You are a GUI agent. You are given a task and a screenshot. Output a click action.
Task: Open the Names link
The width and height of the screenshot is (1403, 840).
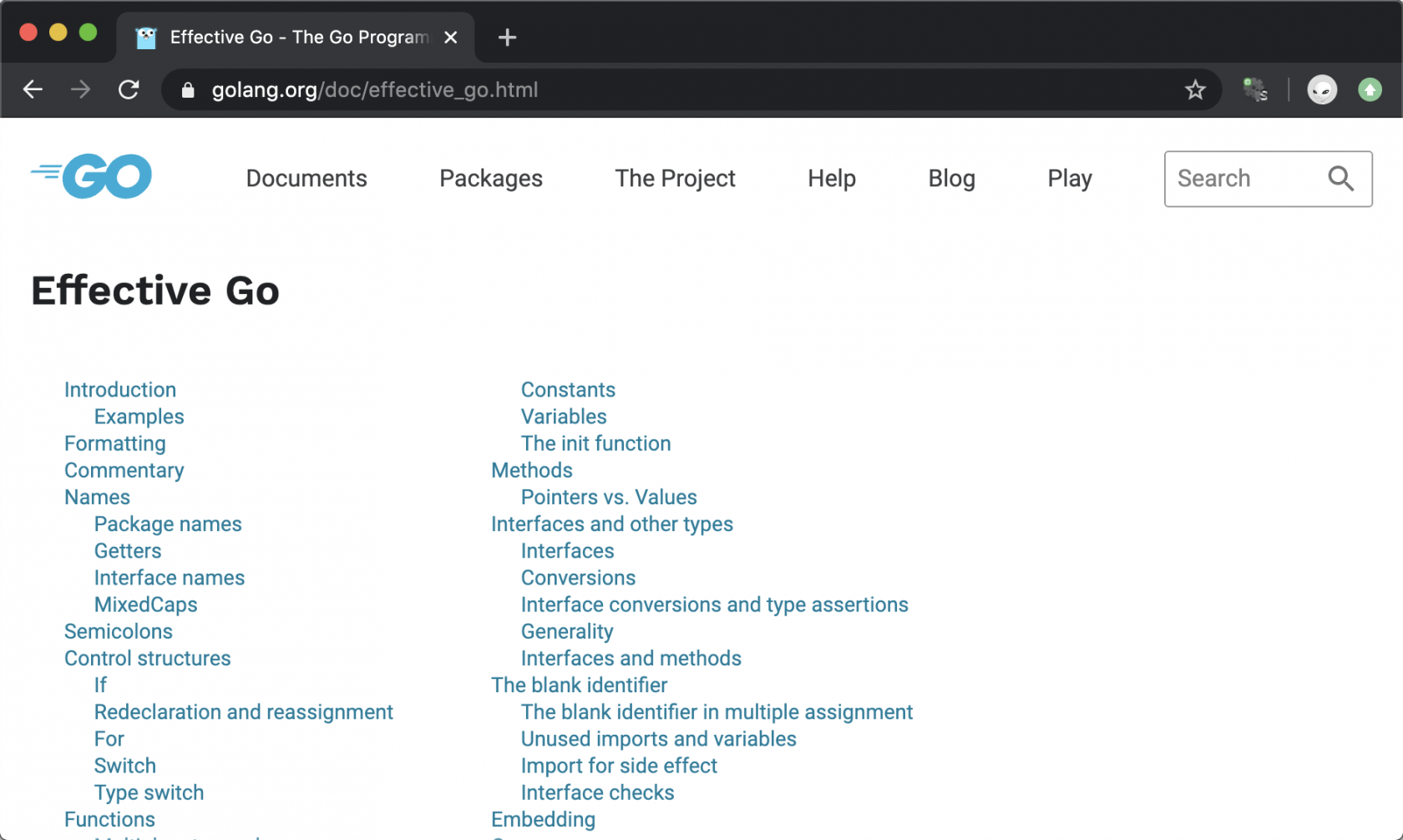(x=97, y=497)
